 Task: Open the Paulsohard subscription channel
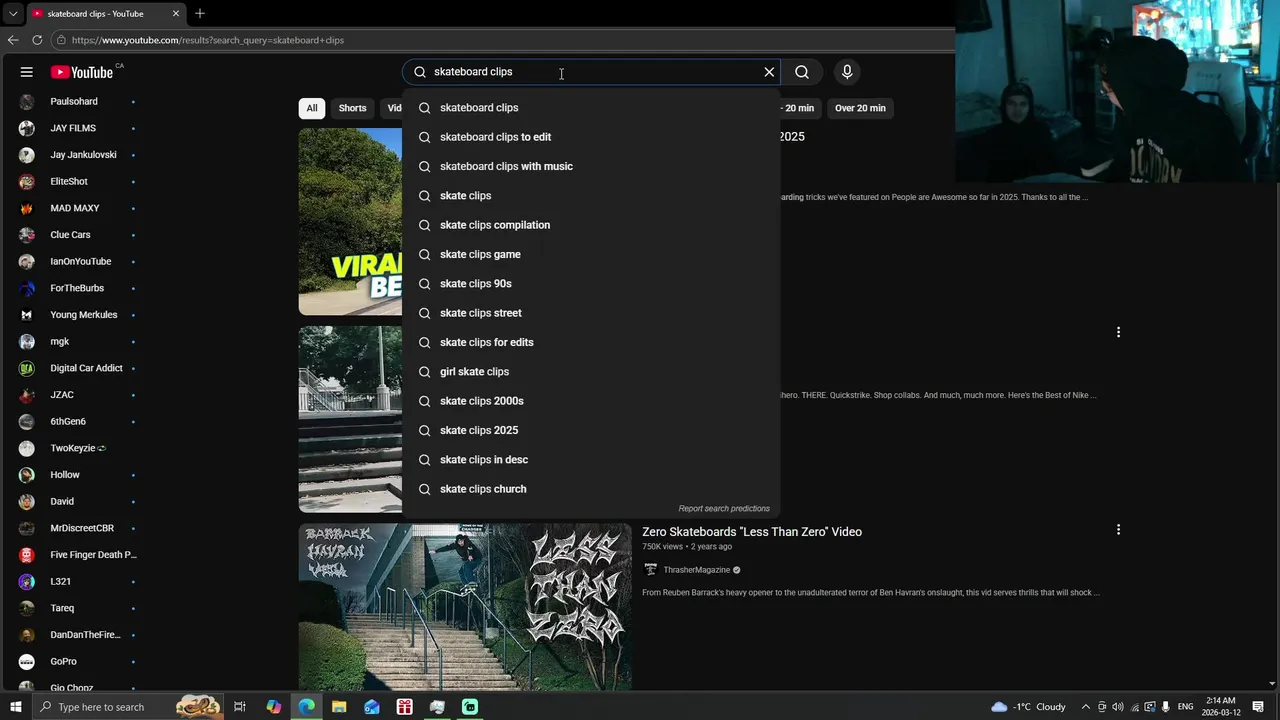(x=80, y=102)
